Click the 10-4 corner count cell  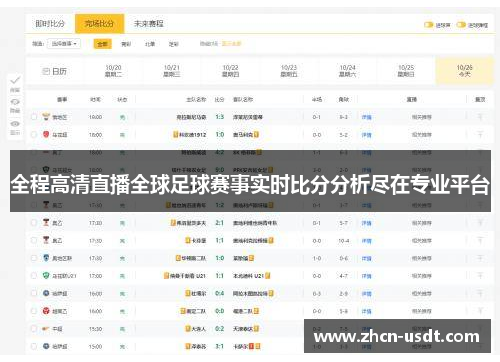coord(344,241)
